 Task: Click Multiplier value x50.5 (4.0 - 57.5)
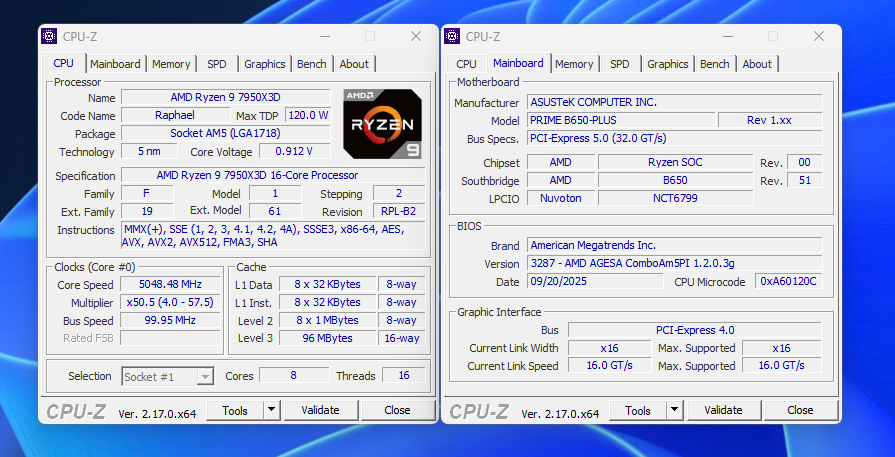pos(170,302)
